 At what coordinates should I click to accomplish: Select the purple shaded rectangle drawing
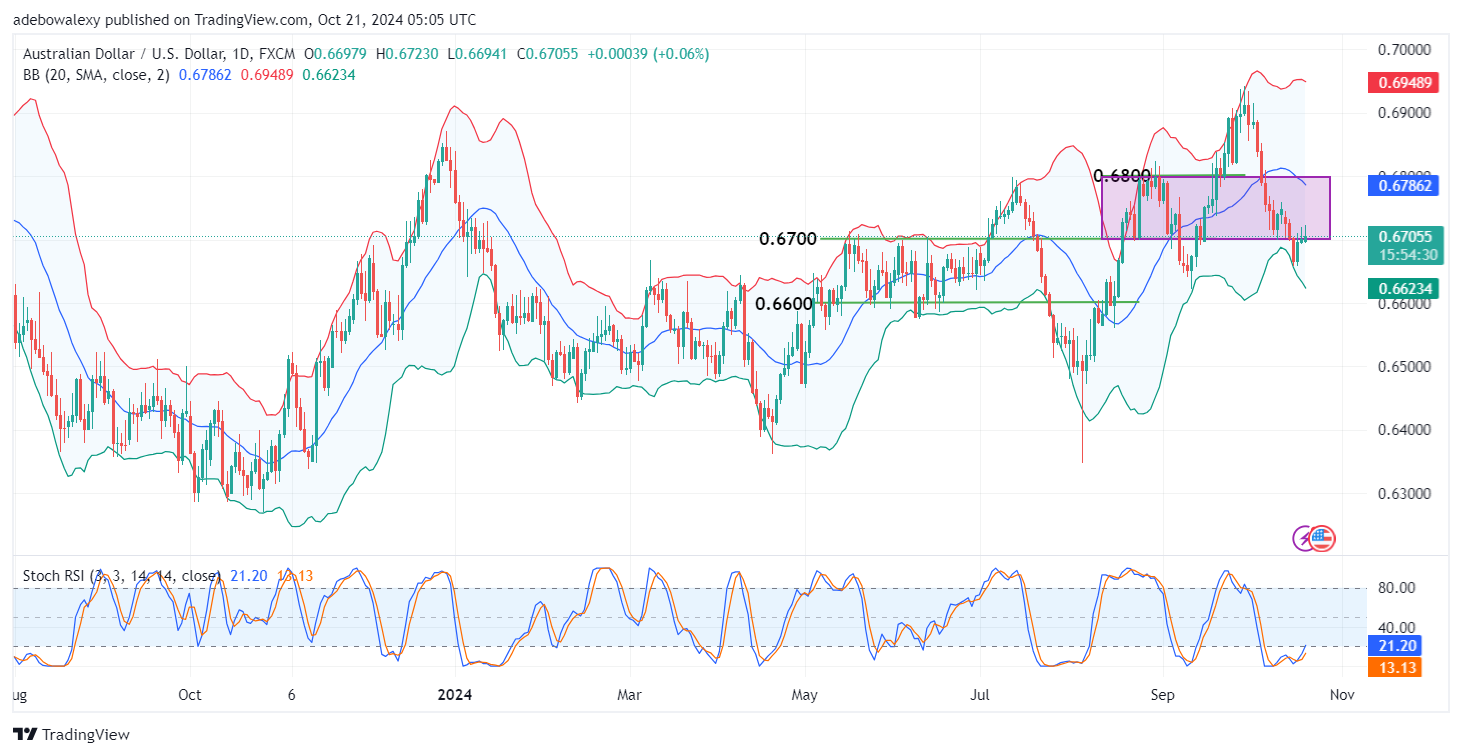(1216, 208)
